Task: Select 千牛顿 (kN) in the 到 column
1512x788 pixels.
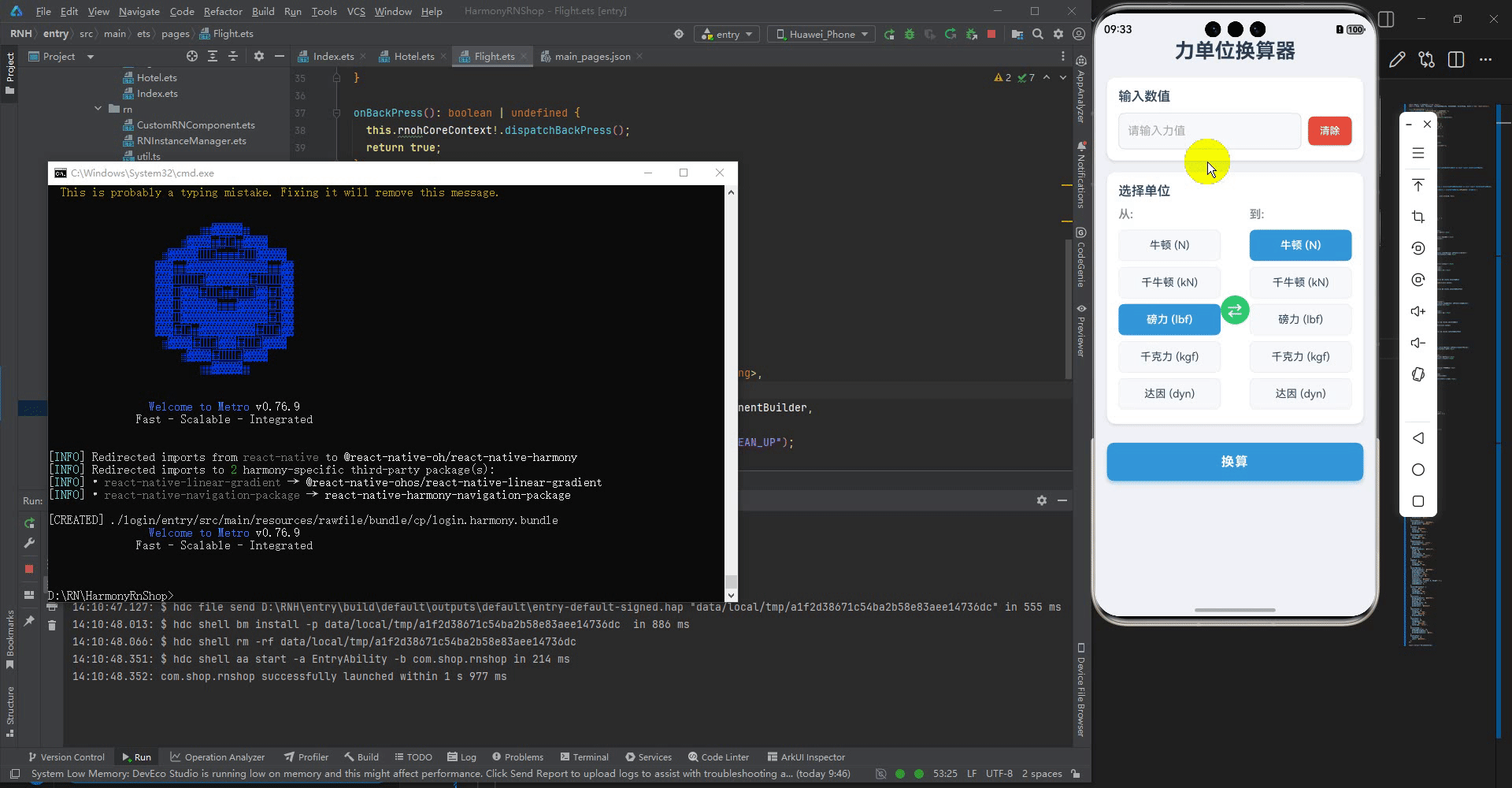Action: coord(1300,282)
